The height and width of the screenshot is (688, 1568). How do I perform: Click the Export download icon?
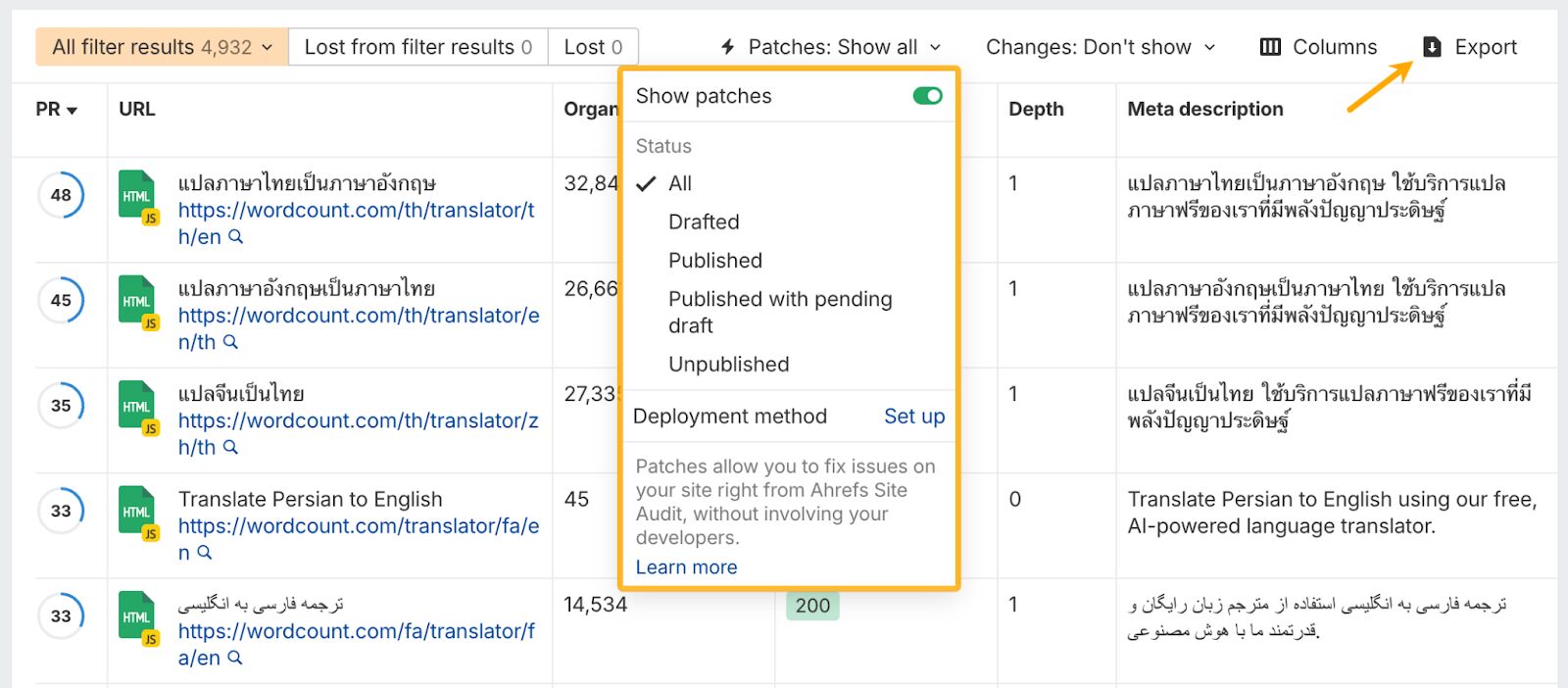(1432, 47)
